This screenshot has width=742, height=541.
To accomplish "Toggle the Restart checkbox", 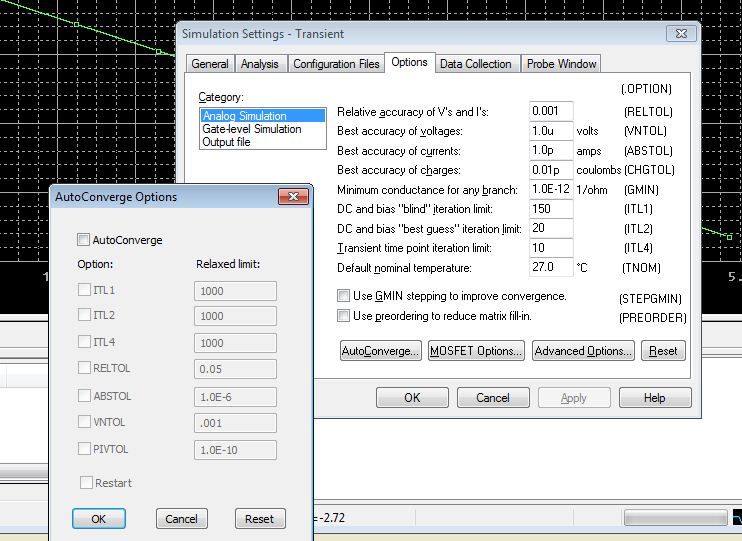I will point(86,482).
